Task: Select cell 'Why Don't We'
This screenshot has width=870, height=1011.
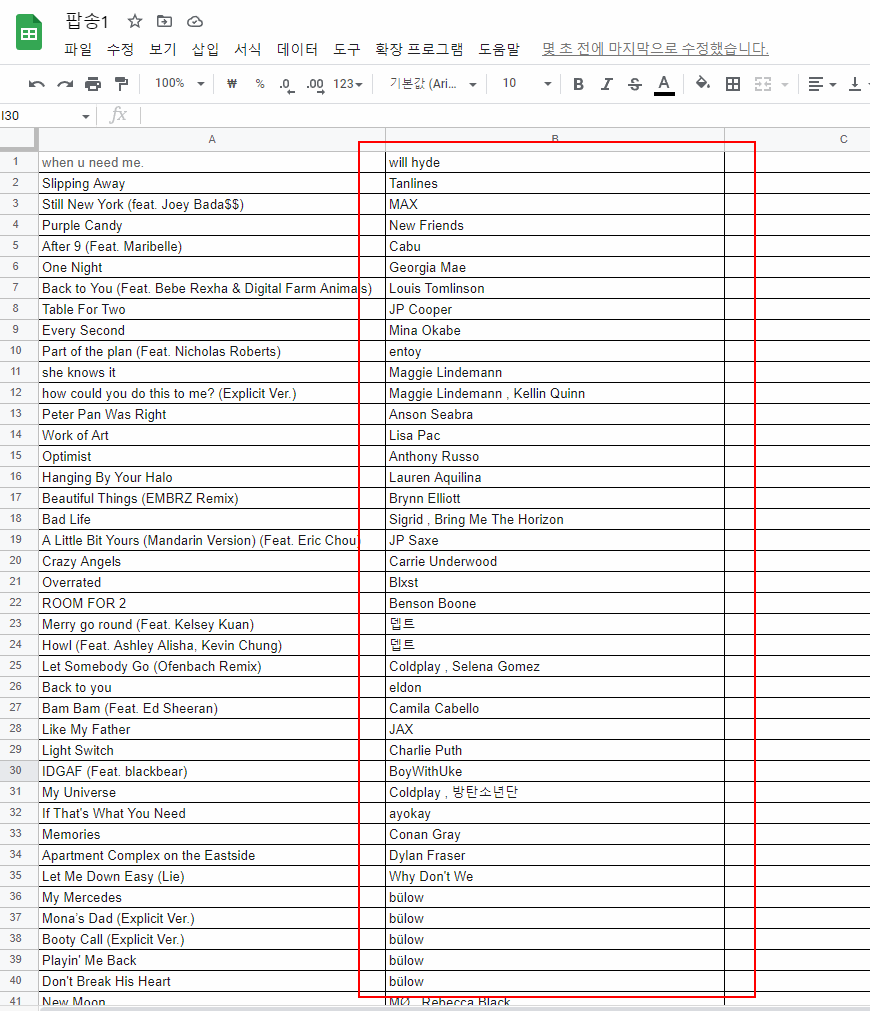Action: (x=555, y=876)
